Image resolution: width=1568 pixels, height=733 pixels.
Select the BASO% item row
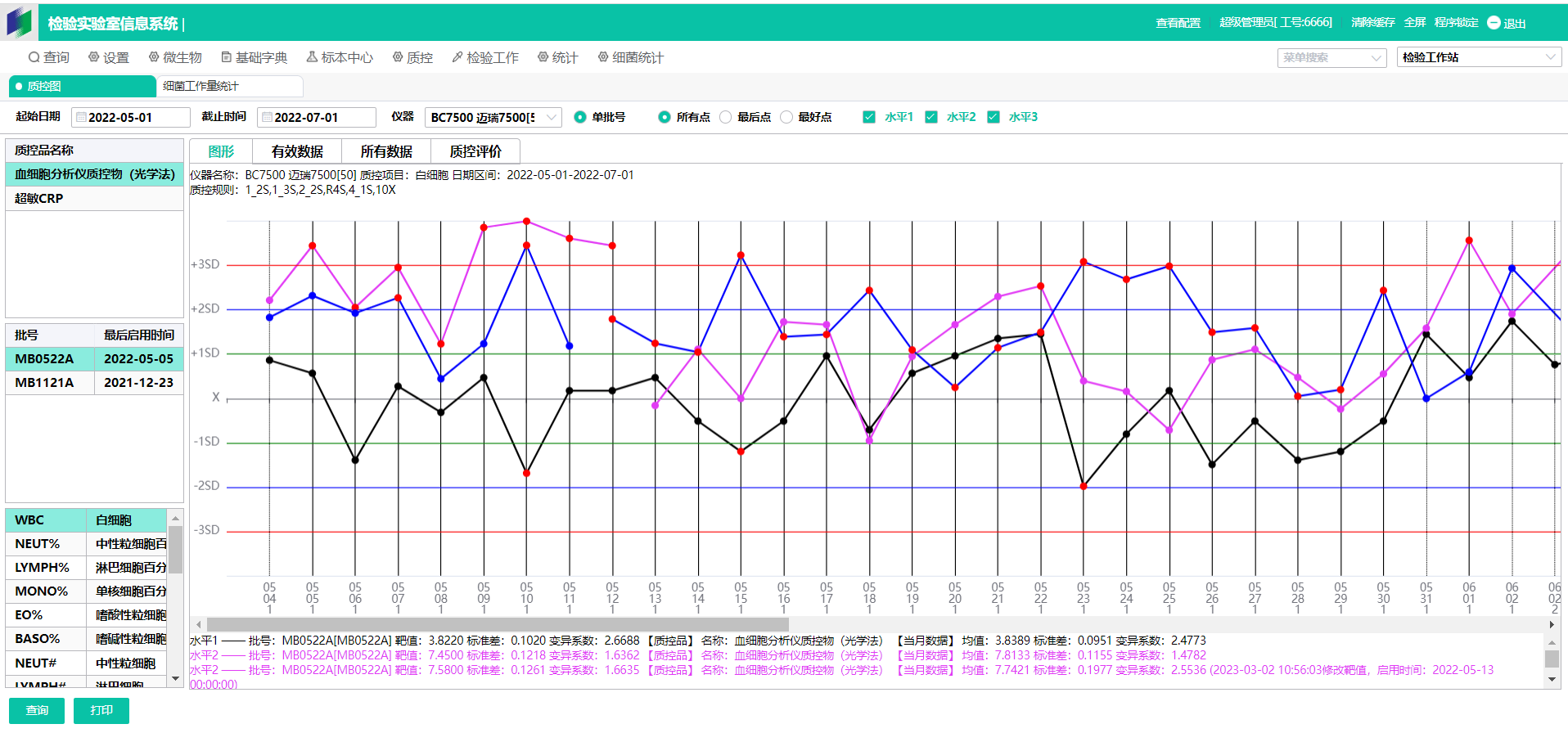tap(87, 638)
